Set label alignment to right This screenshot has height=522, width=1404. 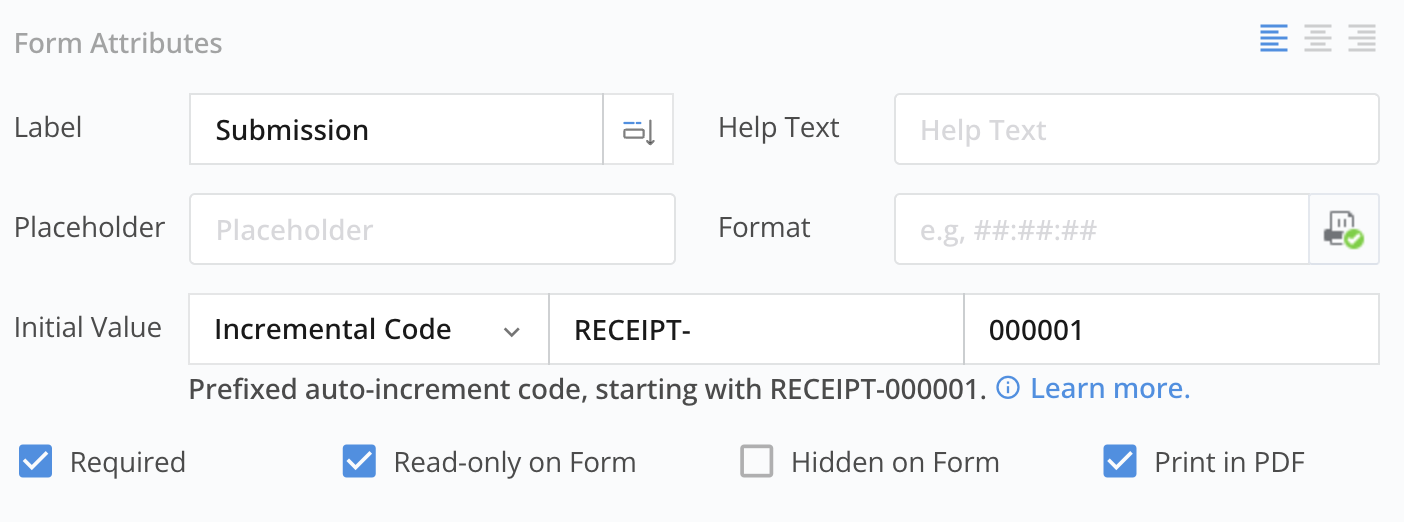pos(1362,40)
